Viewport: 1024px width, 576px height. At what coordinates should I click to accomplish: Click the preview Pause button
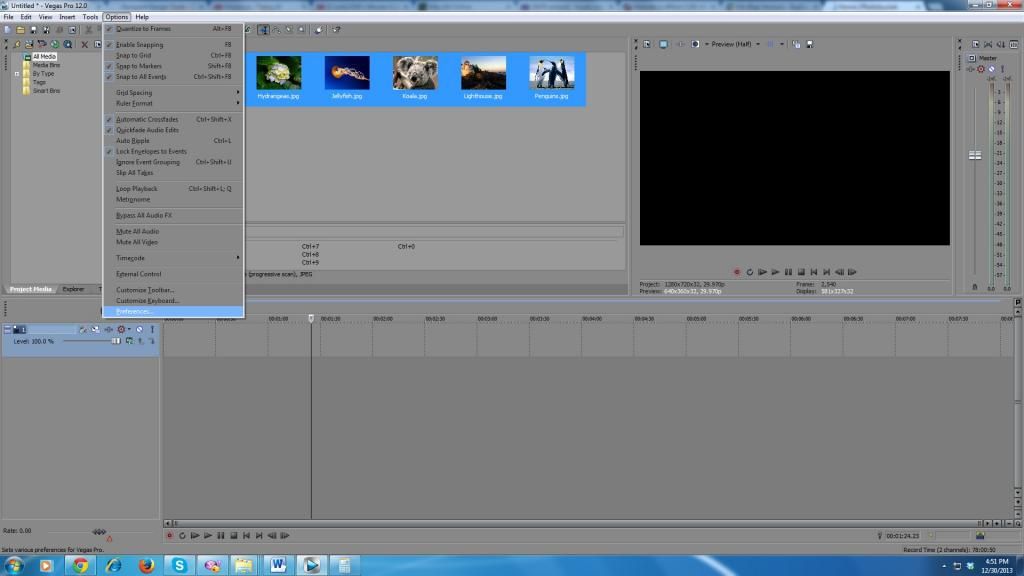pos(788,272)
